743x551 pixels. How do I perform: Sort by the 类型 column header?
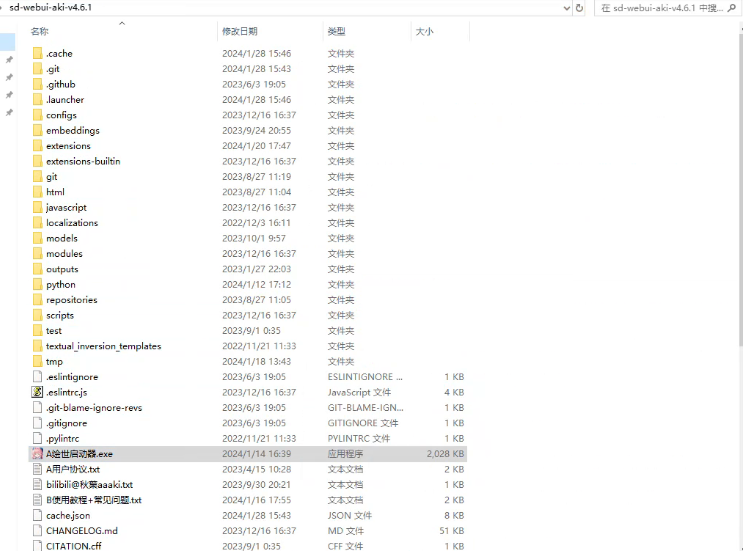336,31
